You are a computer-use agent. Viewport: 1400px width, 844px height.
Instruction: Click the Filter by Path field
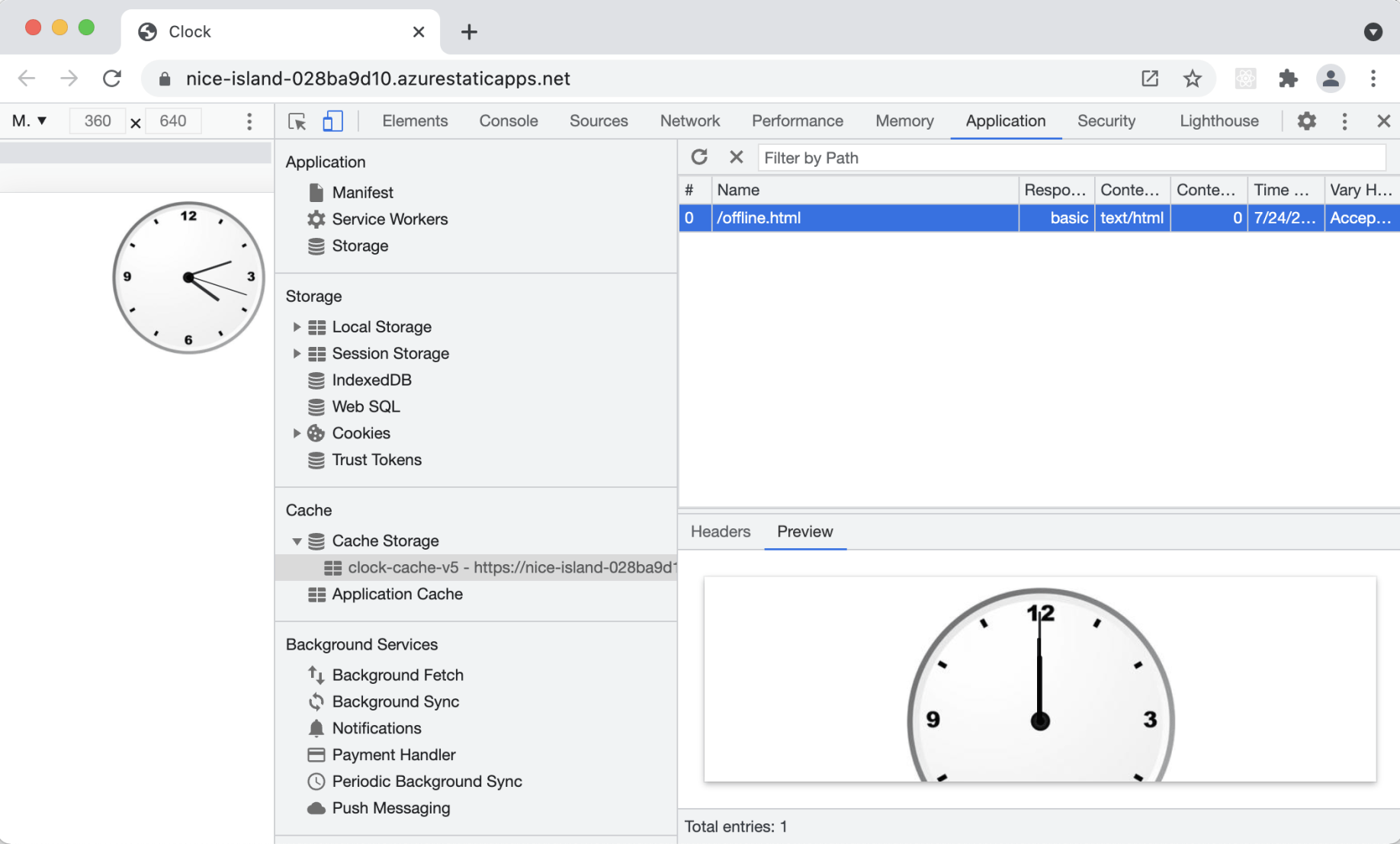tap(1071, 158)
